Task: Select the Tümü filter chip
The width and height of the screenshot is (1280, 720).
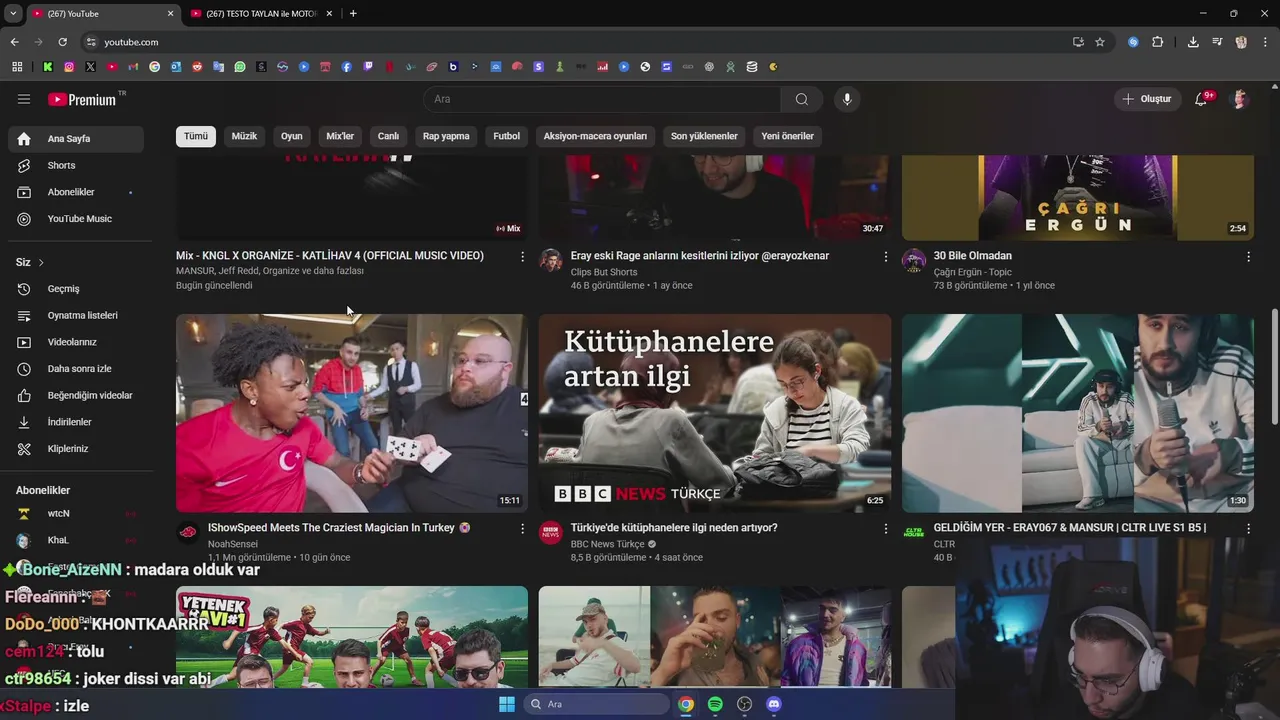Action: coord(196,136)
